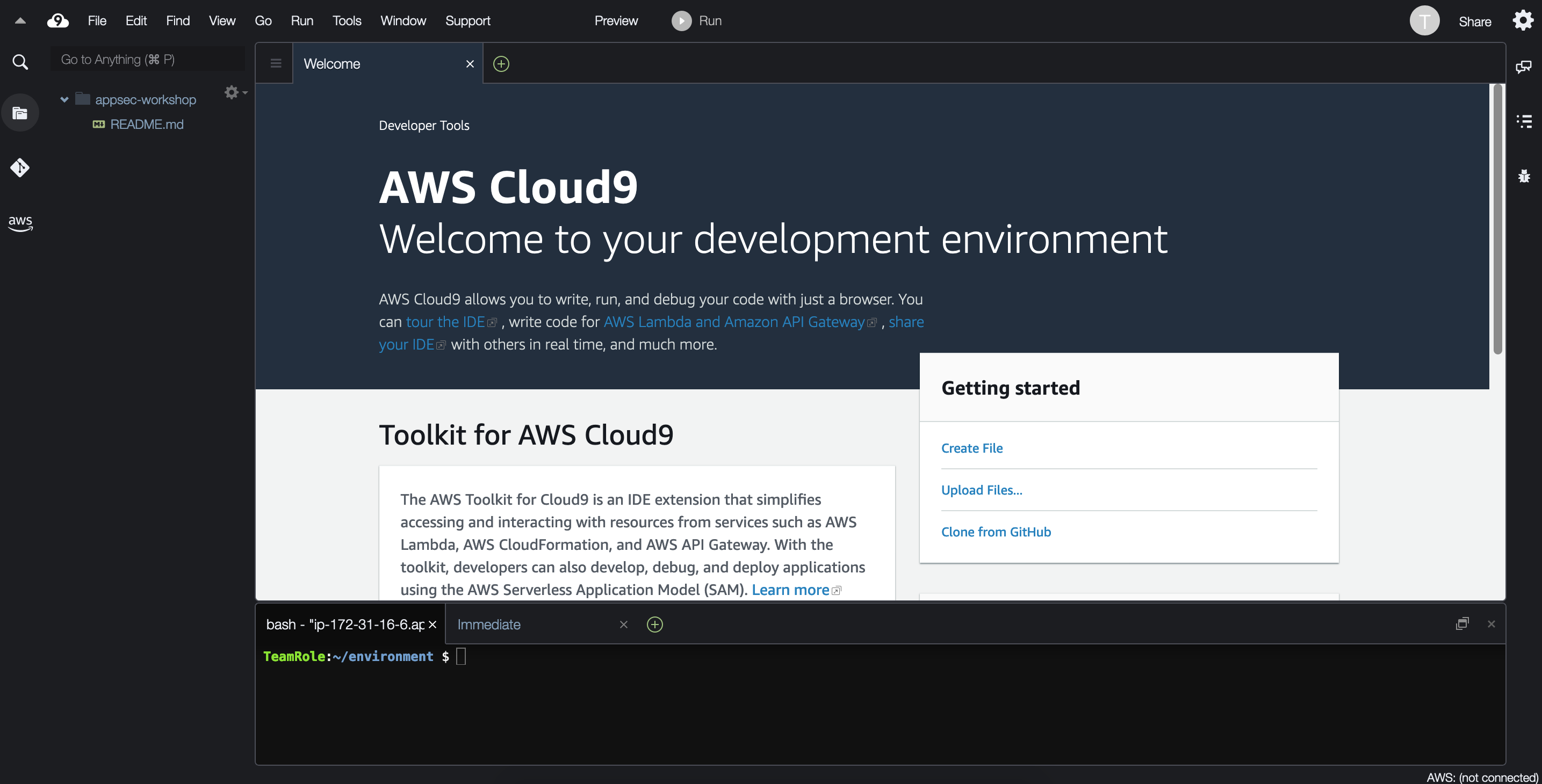This screenshot has width=1542, height=784.
Task: Click the Welcome page vertical scrollbar
Action: (1497, 219)
